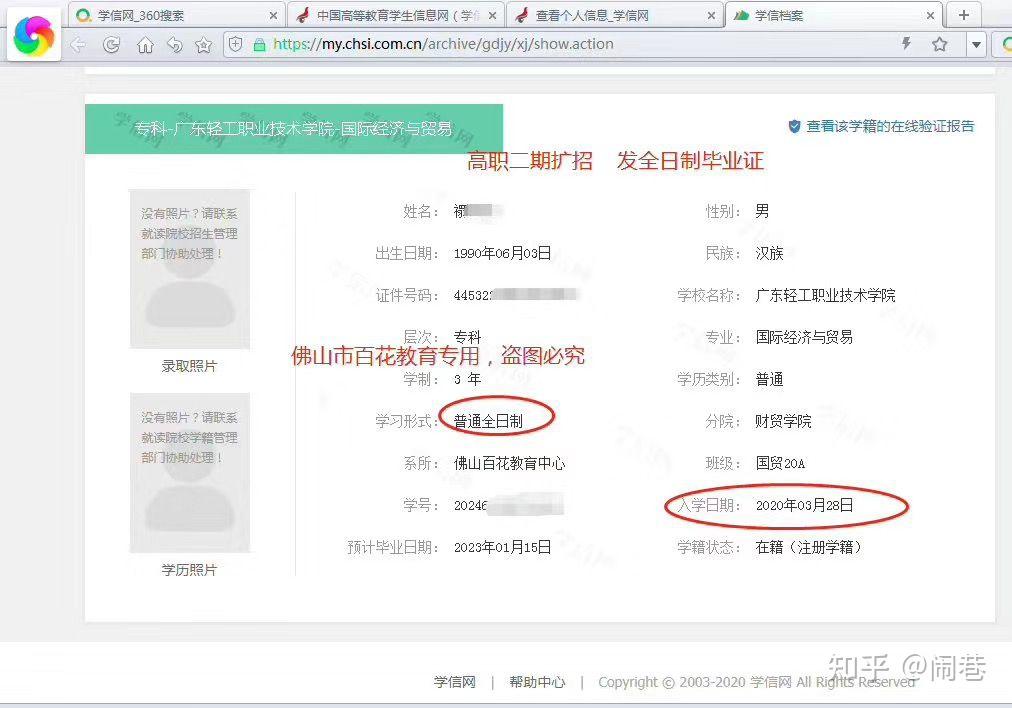Viewport: 1012px width, 708px height.
Task: Refresh the current page
Action: point(112,45)
